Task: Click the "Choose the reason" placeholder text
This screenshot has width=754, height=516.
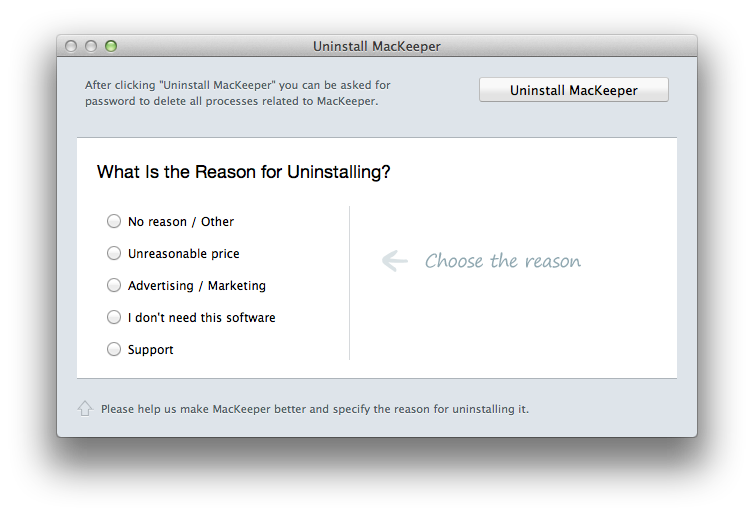Action: tap(502, 261)
